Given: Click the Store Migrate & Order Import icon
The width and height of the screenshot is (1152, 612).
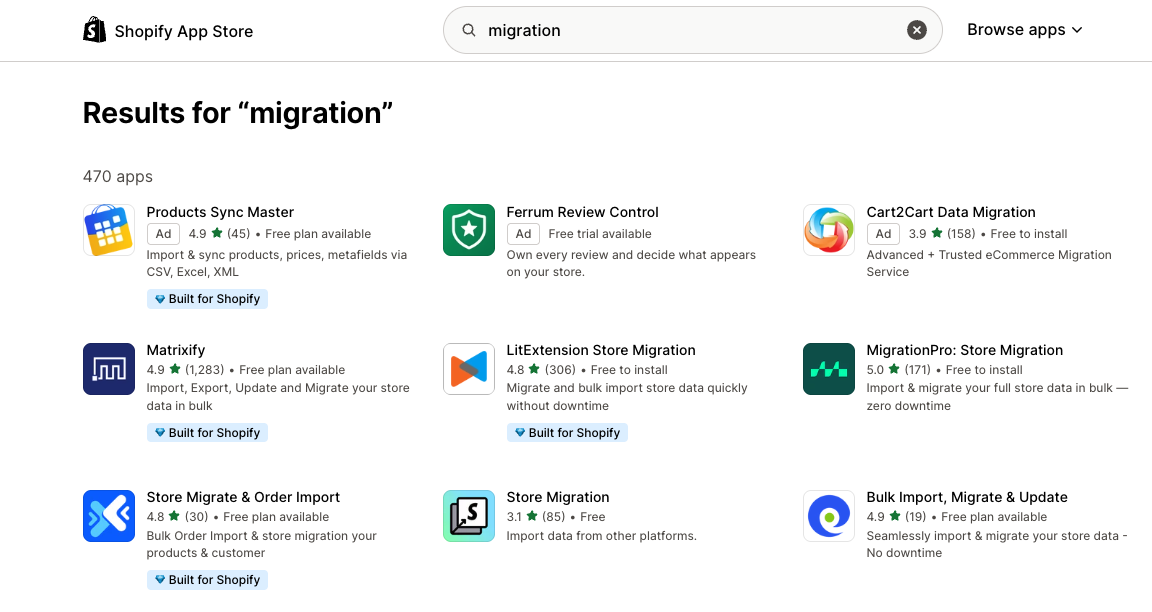Looking at the screenshot, I should point(109,516).
